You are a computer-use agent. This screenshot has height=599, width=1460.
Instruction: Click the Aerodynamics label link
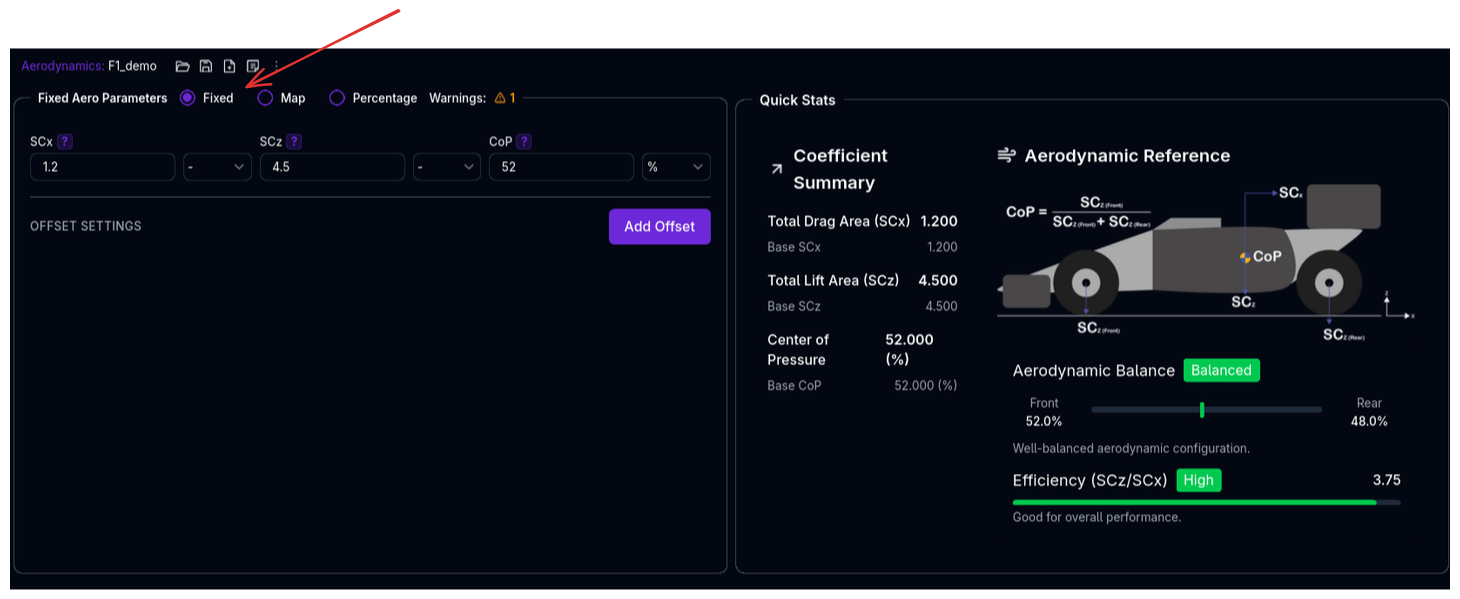(62, 66)
